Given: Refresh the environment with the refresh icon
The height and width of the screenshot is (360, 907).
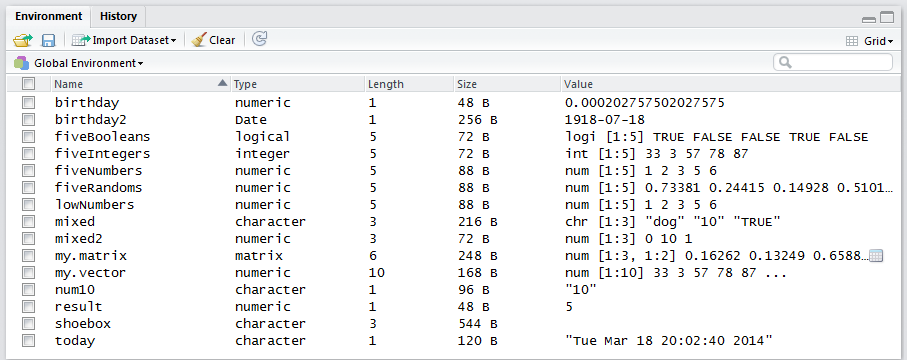Looking at the screenshot, I should [x=260, y=39].
